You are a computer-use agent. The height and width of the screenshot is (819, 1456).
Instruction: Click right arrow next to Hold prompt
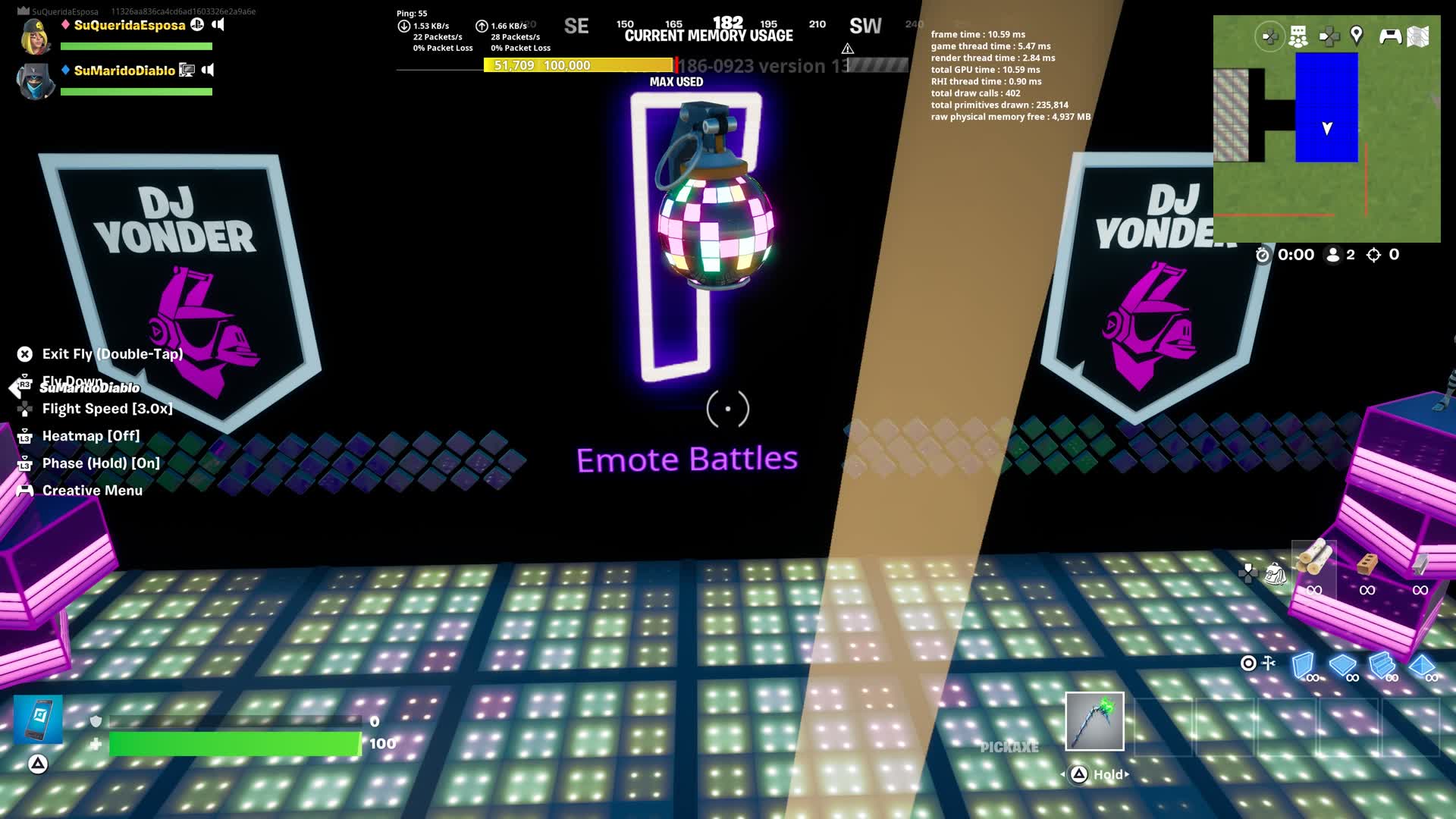[1127, 774]
